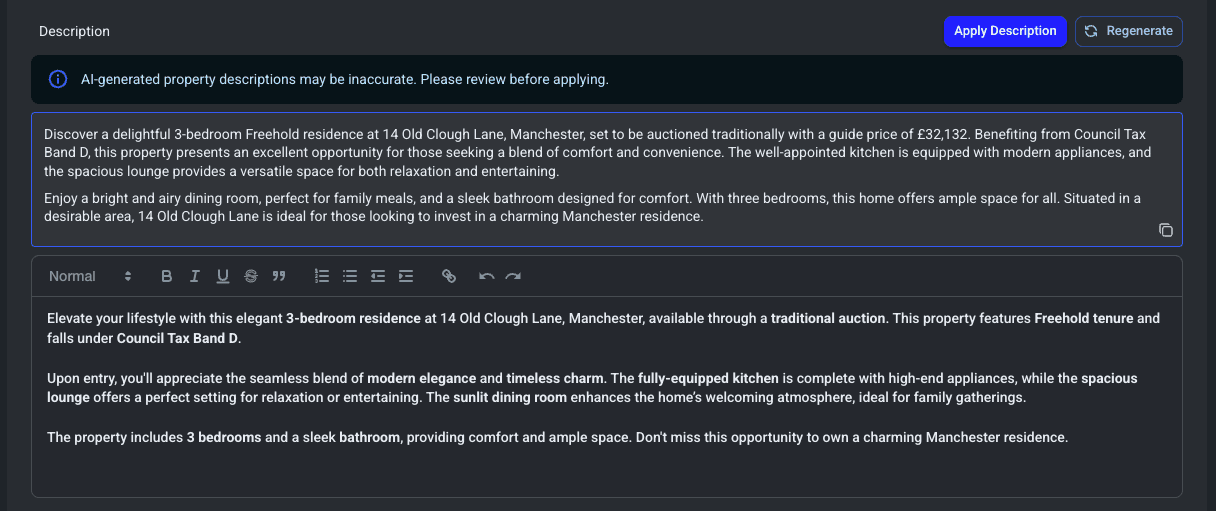The width and height of the screenshot is (1216, 511).
Task: Redo the last undone edit
Action: pyautogui.click(x=513, y=276)
